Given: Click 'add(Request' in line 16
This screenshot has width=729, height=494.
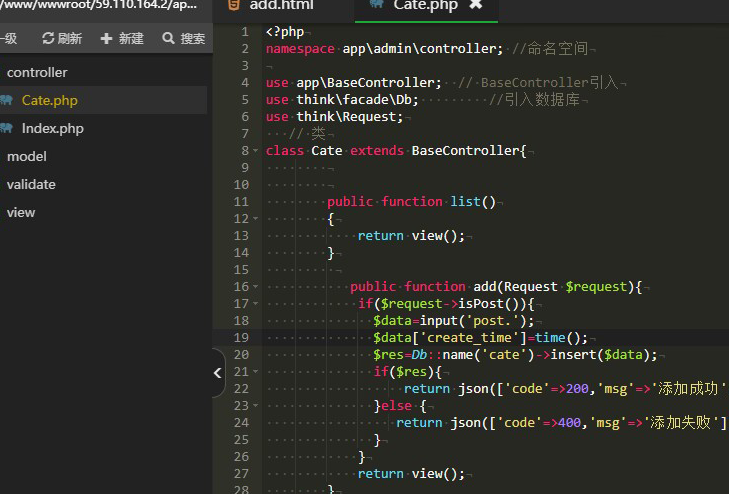Looking at the screenshot, I should [x=515, y=287].
